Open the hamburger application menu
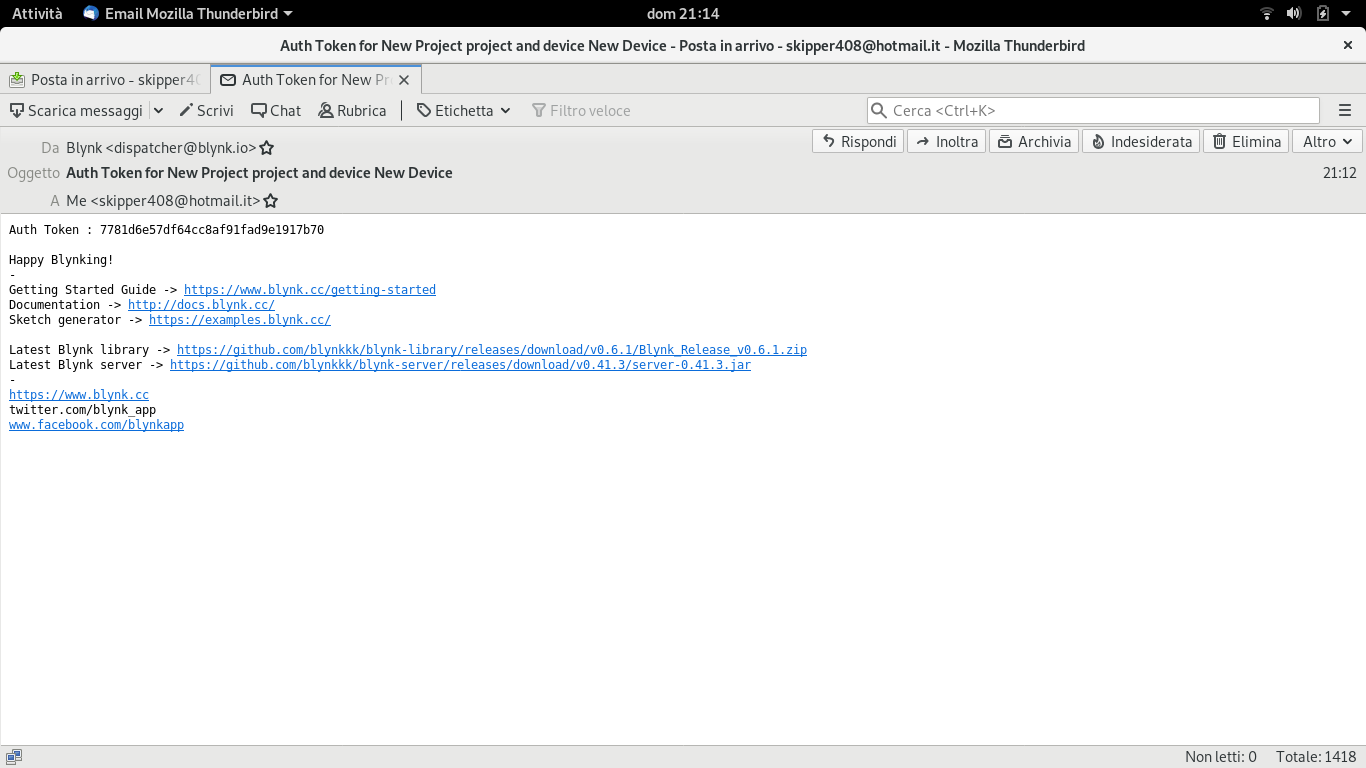The image size is (1366, 768). tap(1345, 111)
